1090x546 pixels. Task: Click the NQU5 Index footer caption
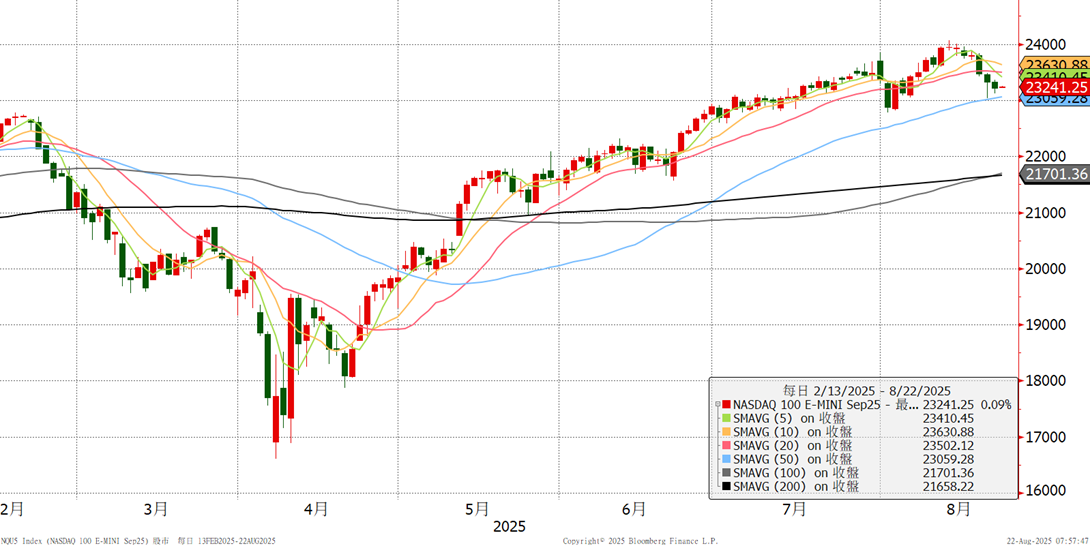pos(138,540)
